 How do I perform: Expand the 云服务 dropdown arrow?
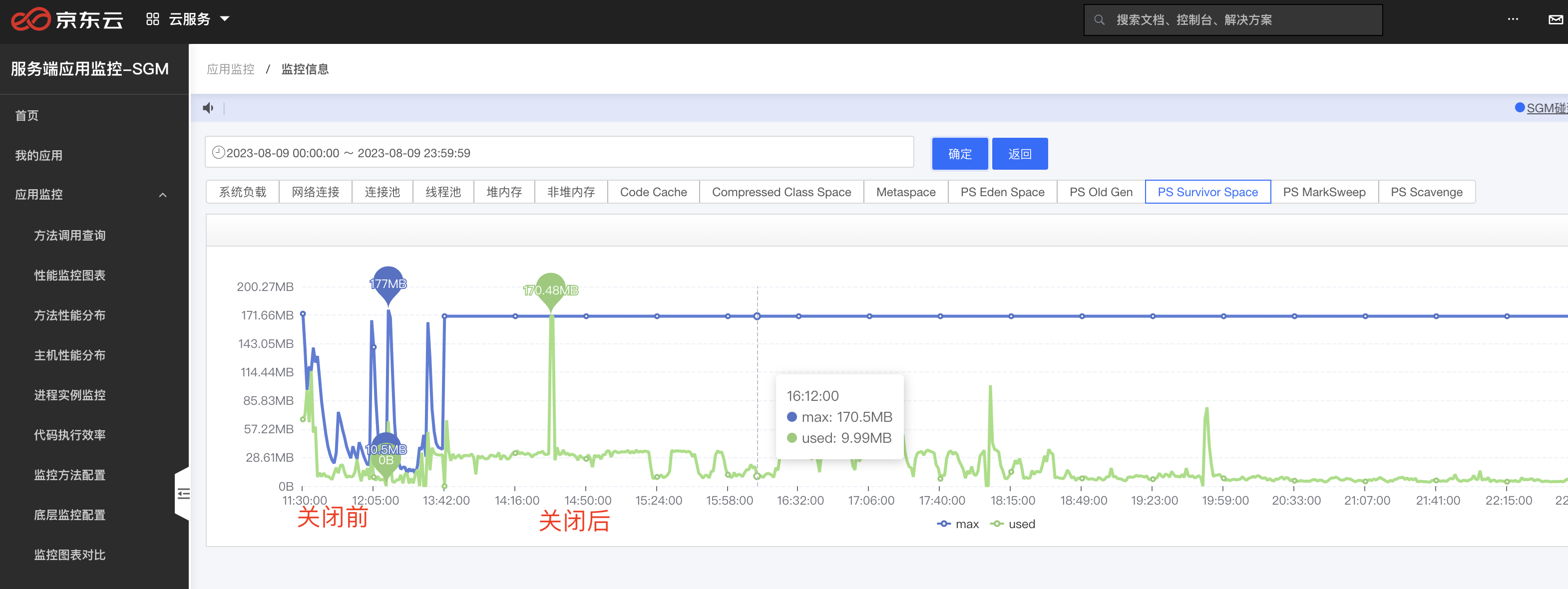[225, 19]
